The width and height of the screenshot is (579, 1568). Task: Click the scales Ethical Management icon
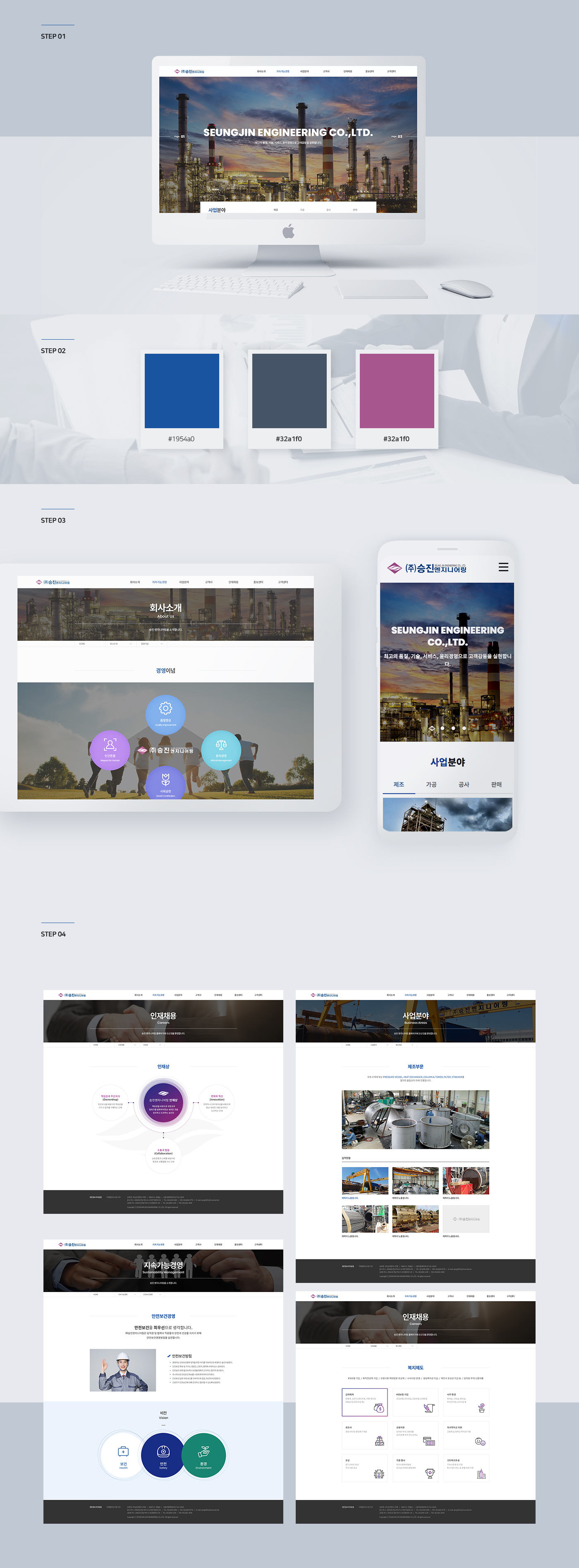click(x=221, y=749)
